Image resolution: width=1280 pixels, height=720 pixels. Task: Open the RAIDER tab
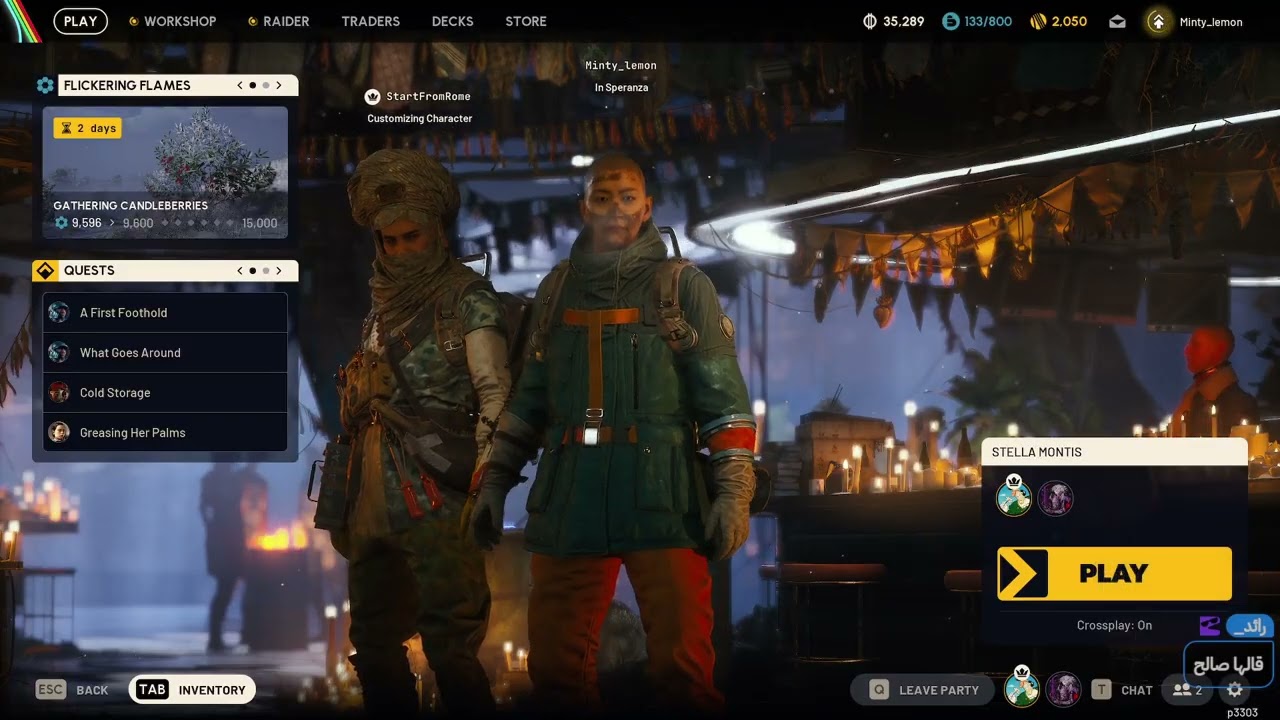286,21
